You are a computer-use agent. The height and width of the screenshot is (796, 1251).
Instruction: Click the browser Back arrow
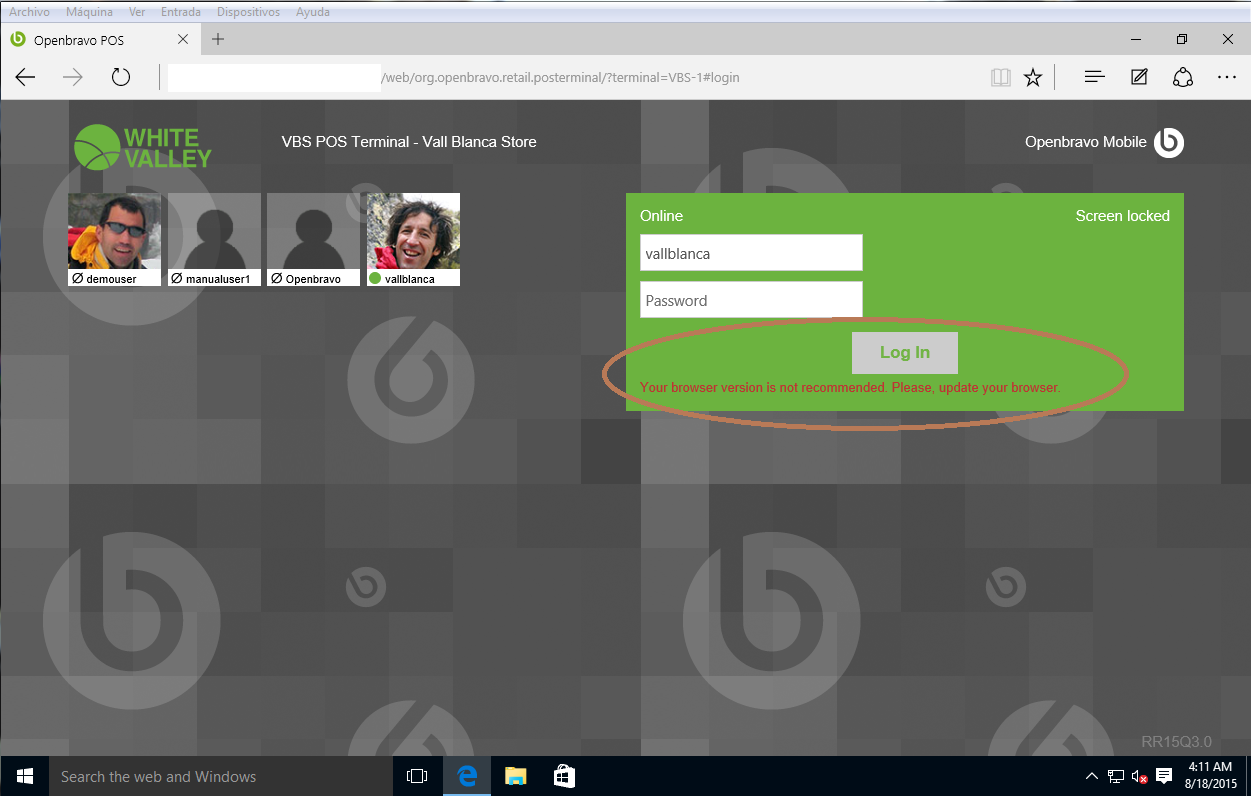[x=26, y=77]
